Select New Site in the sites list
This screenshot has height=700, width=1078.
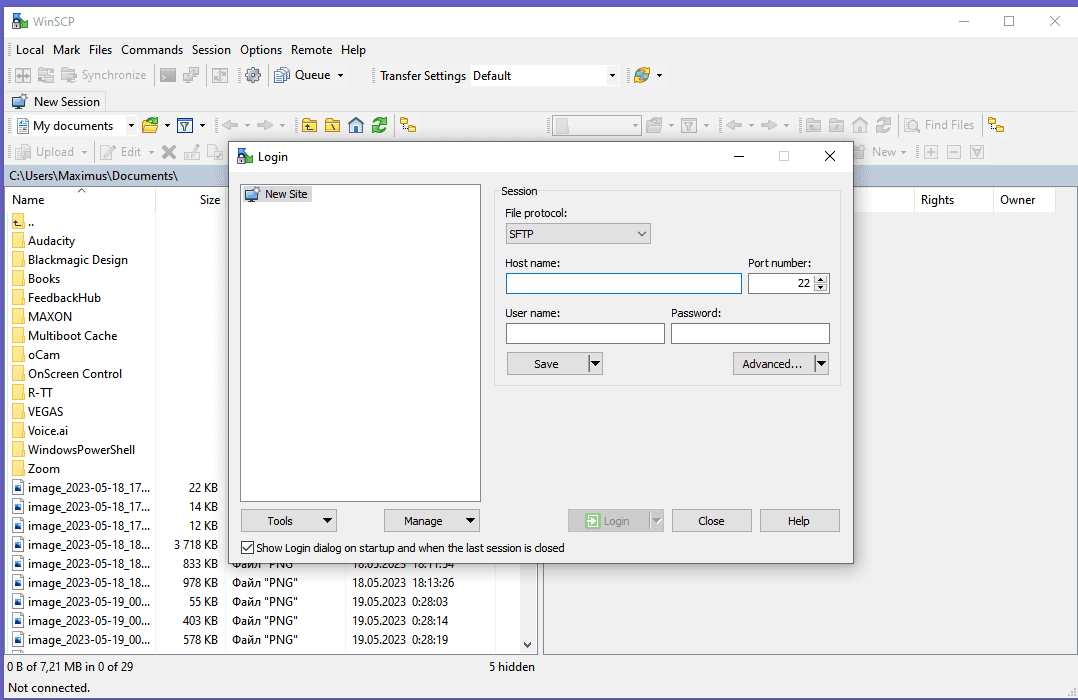[278, 194]
